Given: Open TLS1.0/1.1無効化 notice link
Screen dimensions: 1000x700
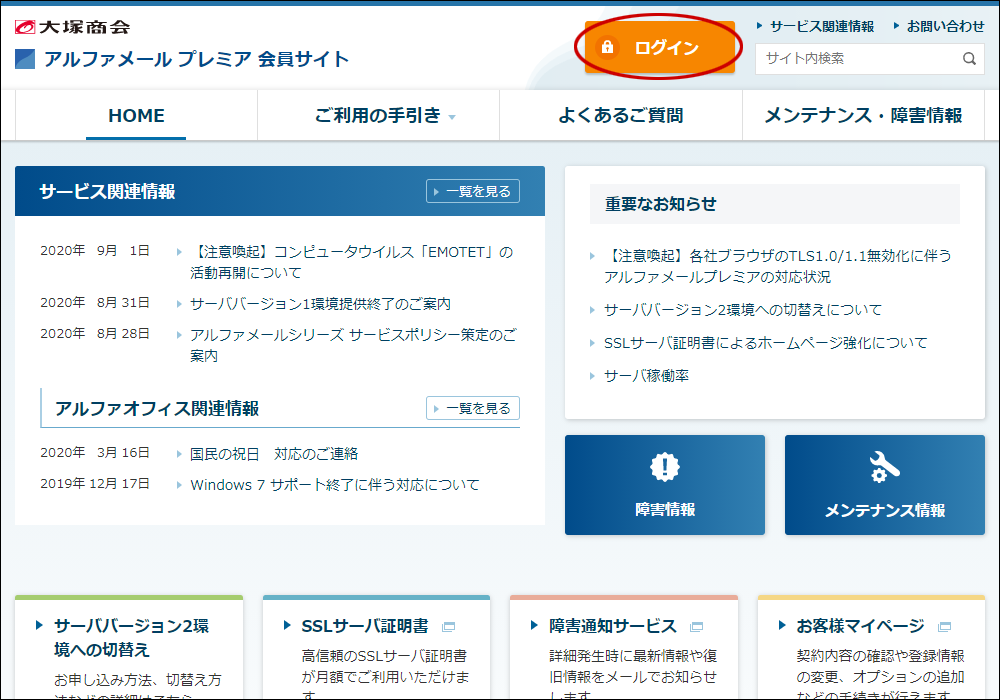Looking at the screenshot, I should coord(777,266).
